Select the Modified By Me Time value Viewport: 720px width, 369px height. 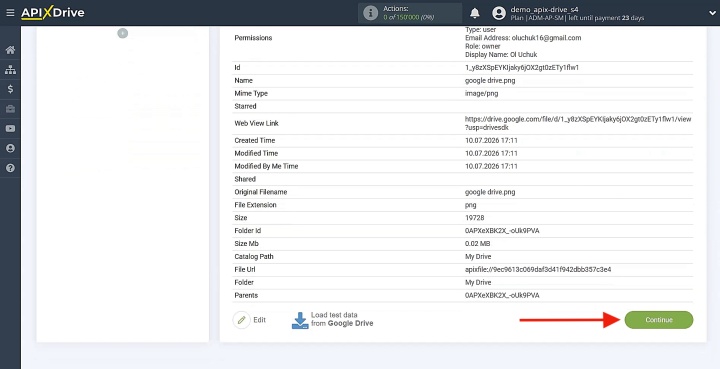(x=491, y=166)
